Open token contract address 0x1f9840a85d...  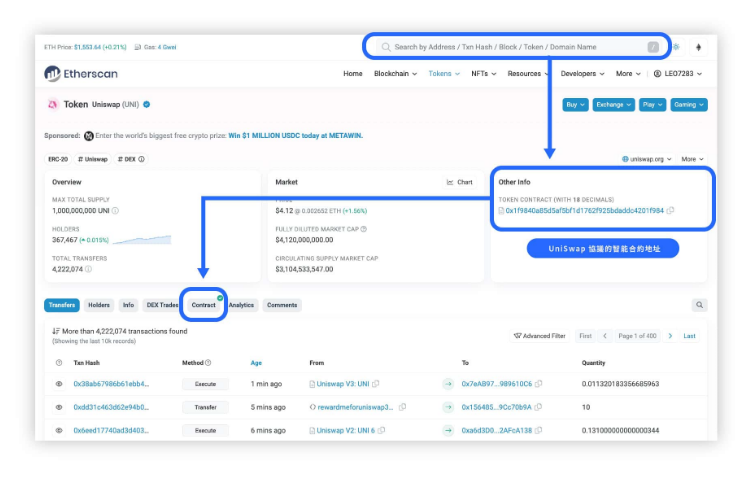585,211
